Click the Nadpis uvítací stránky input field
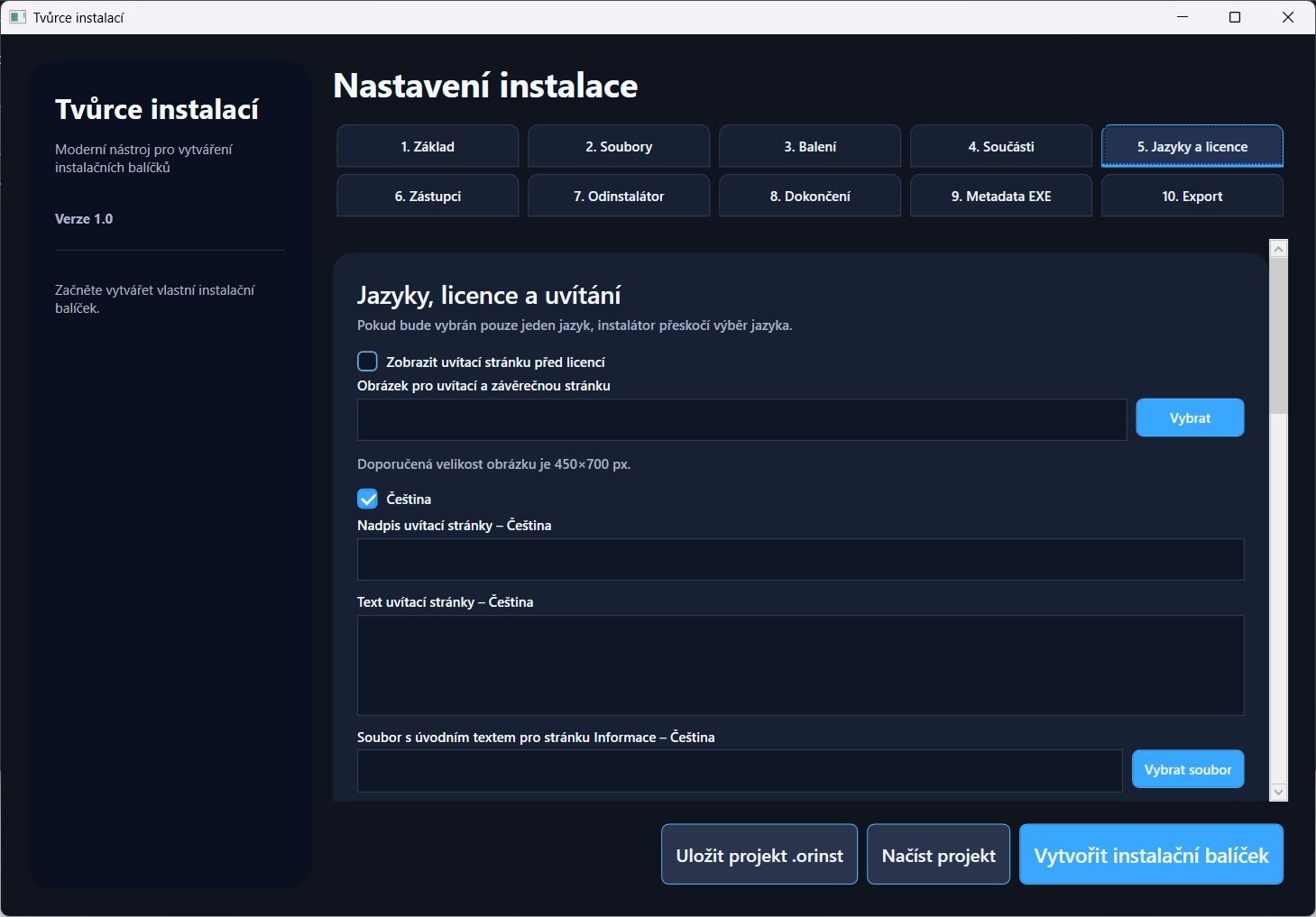Image resolution: width=1316 pixels, height=917 pixels. point(801,559)
